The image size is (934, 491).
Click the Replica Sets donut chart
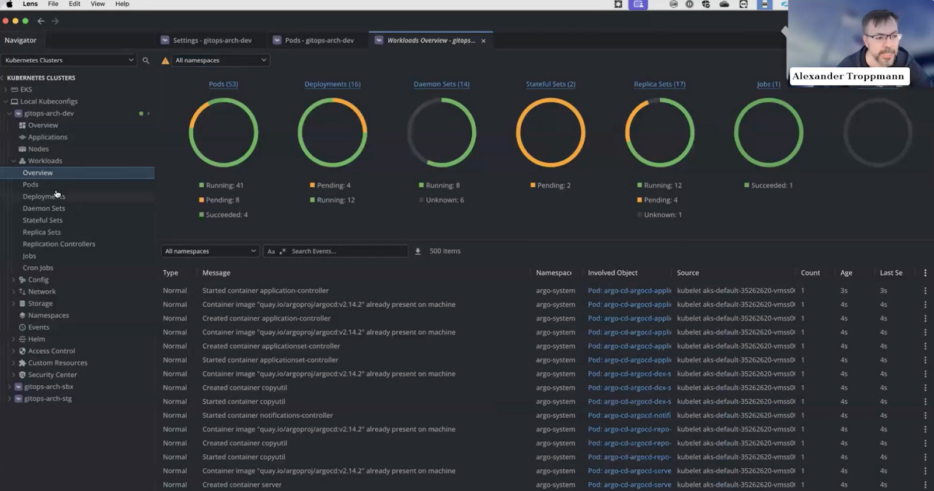pyautogui.click(x=659, y=132)
